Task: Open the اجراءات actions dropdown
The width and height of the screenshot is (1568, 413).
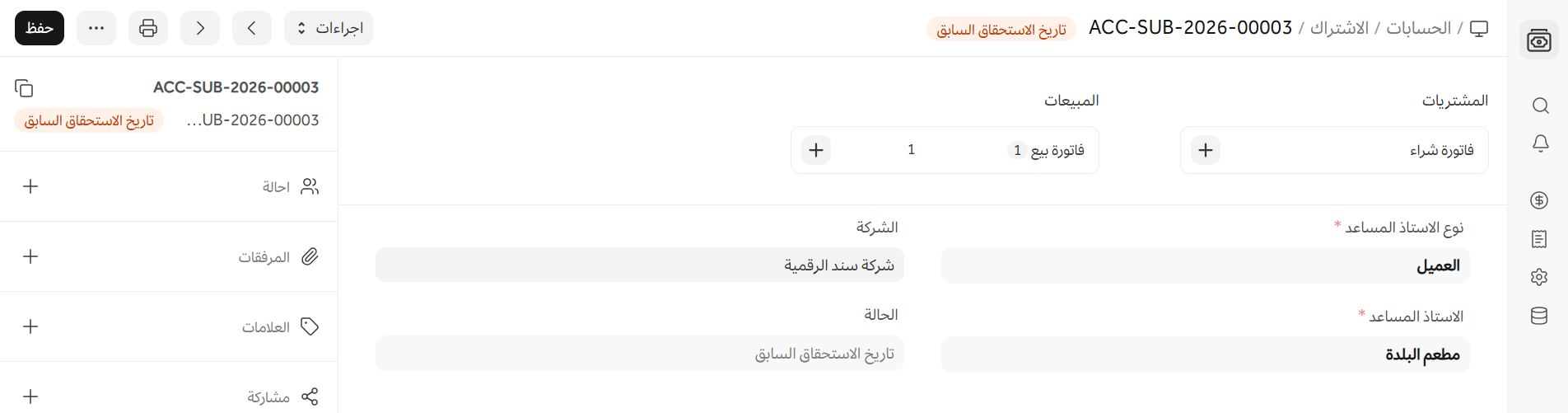Action: [x=329, y=28]
